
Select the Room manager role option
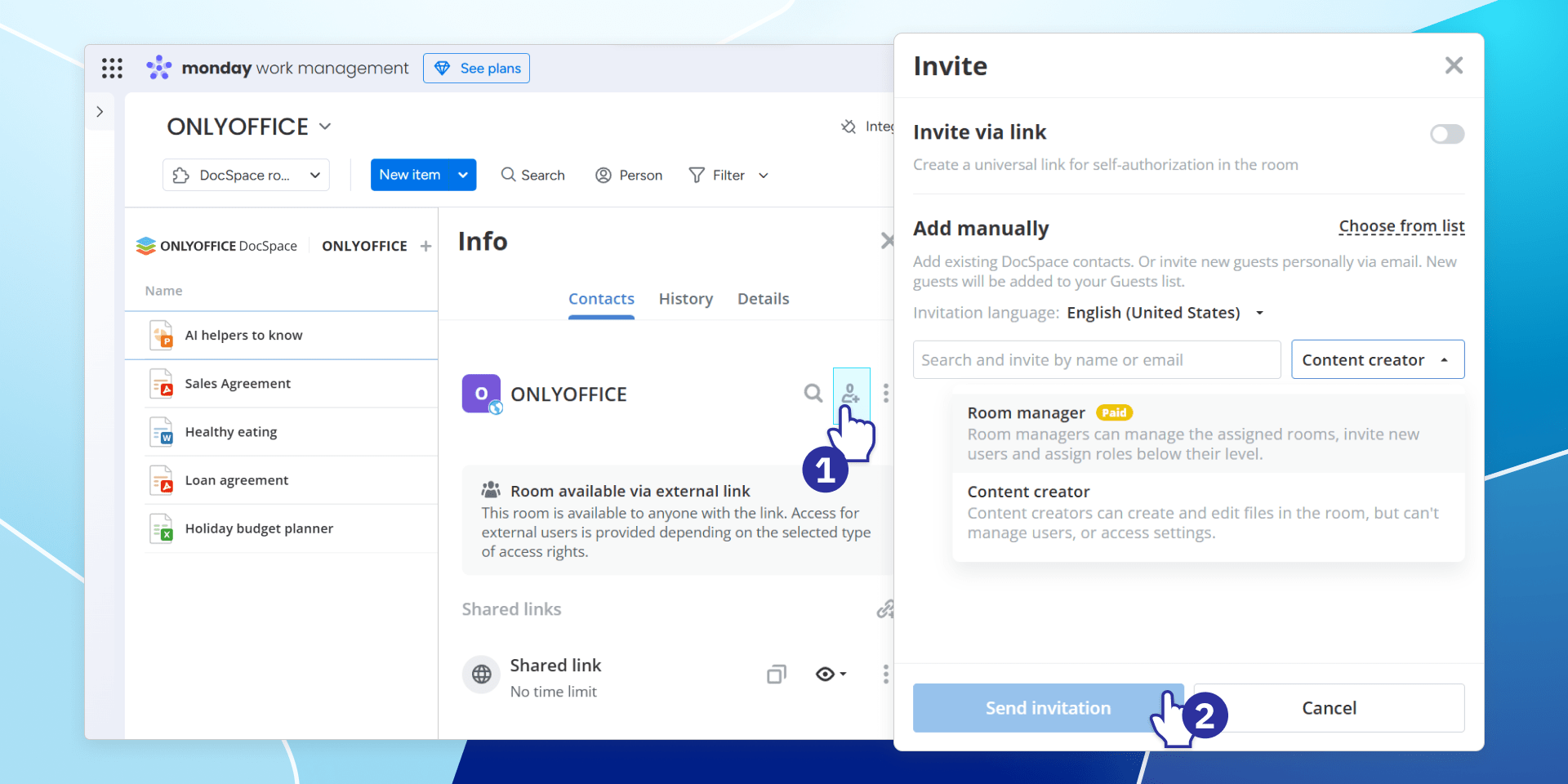(x=1209, y=434)
